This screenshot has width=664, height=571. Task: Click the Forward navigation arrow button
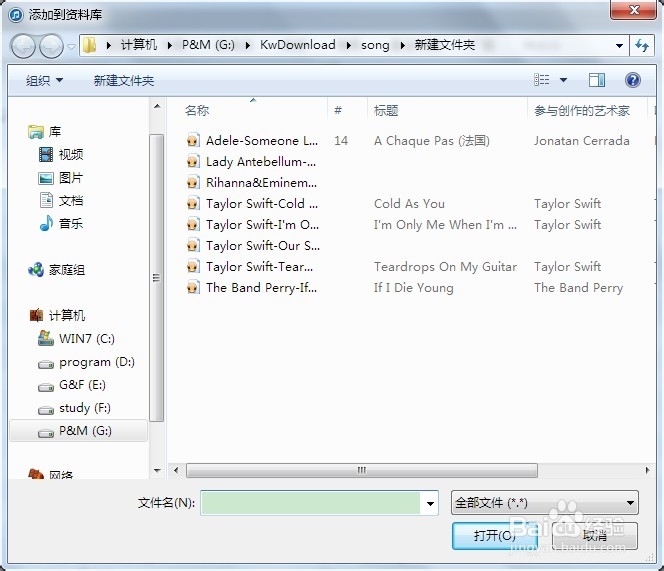(x=51, y=46)
